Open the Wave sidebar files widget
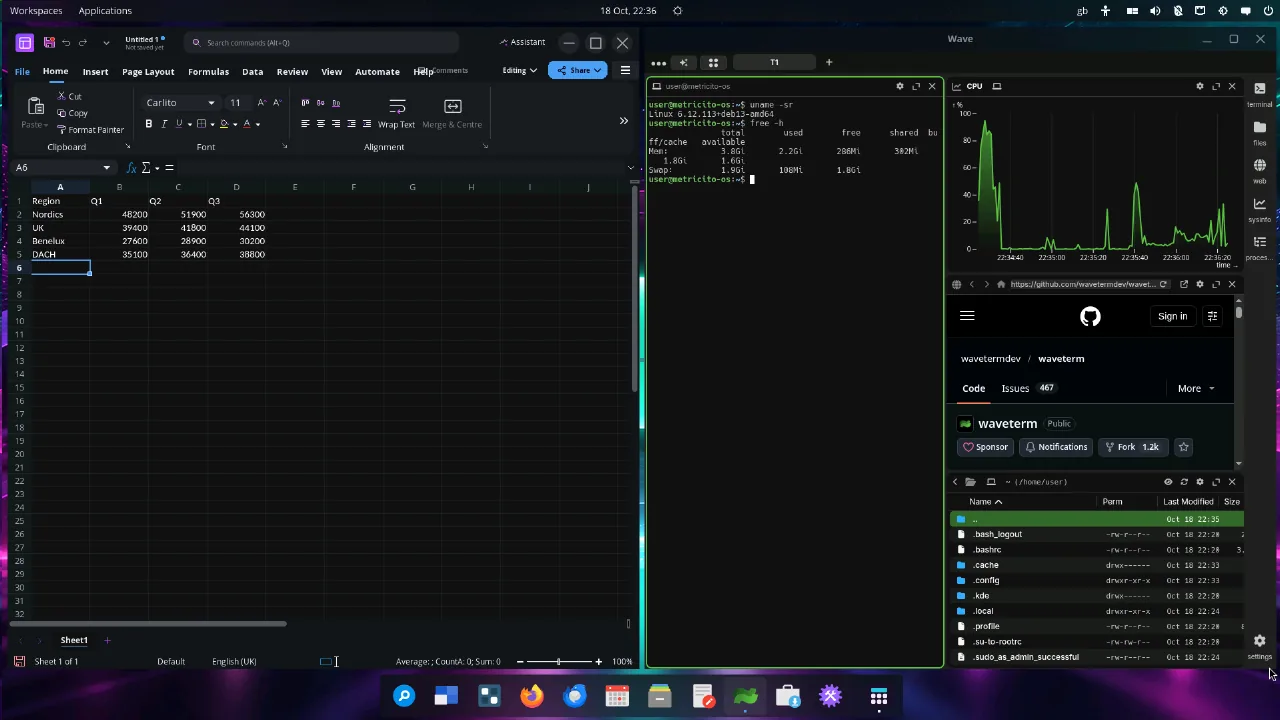This screenshot has width=1280, height=720. point(1260,132)
